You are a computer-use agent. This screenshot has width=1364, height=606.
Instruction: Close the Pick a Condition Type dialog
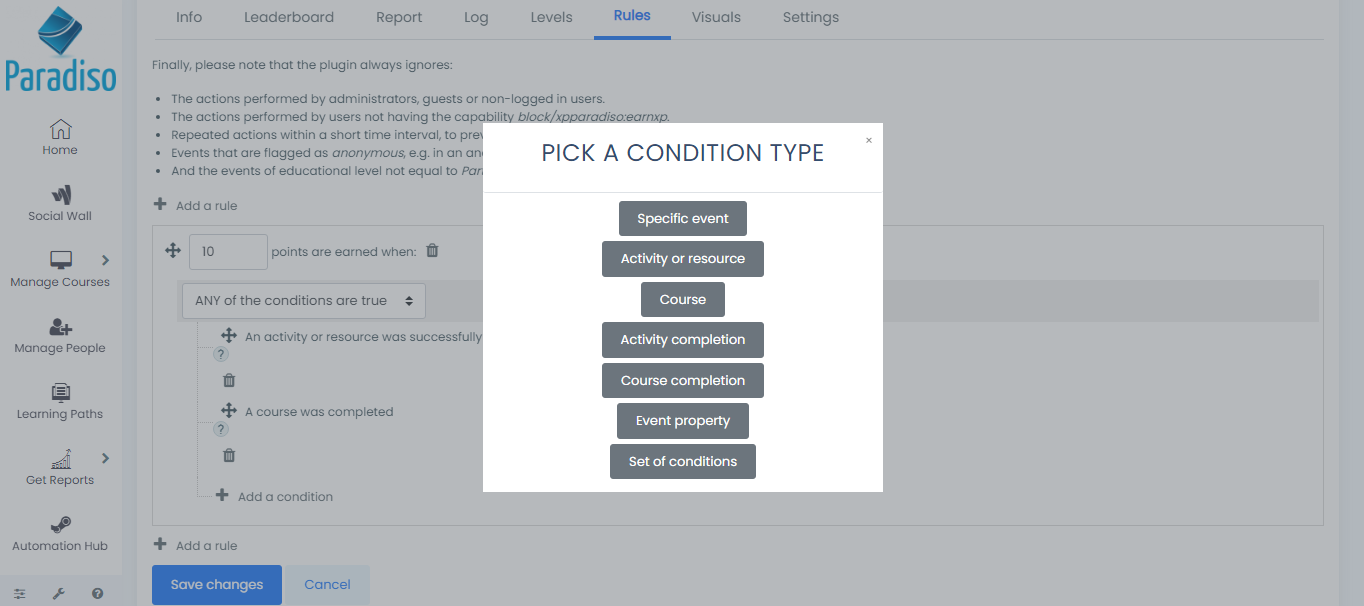pos(868,140)
